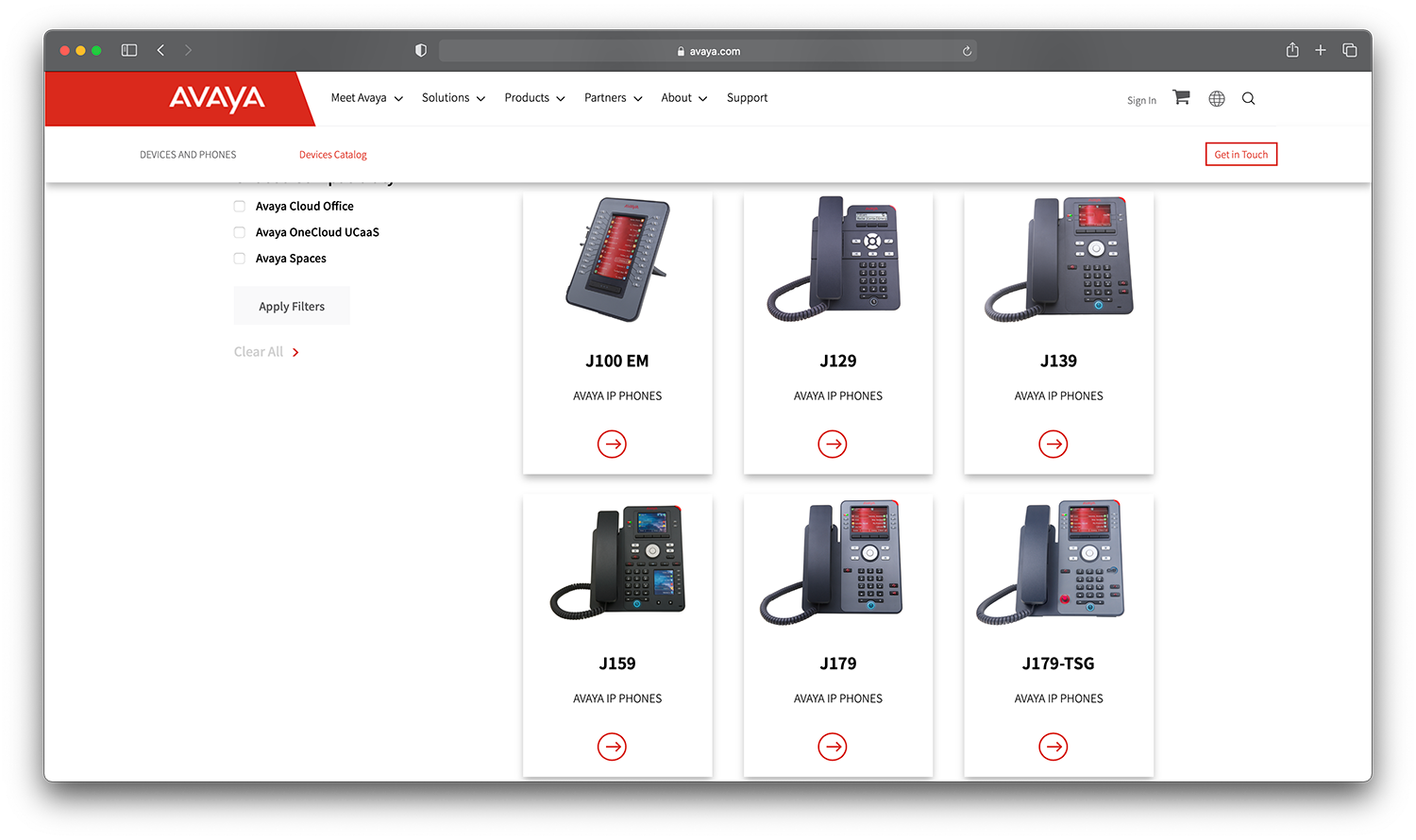1416x840 pixels.
Task: Reload the page with refresh icon
Action: 967,51
